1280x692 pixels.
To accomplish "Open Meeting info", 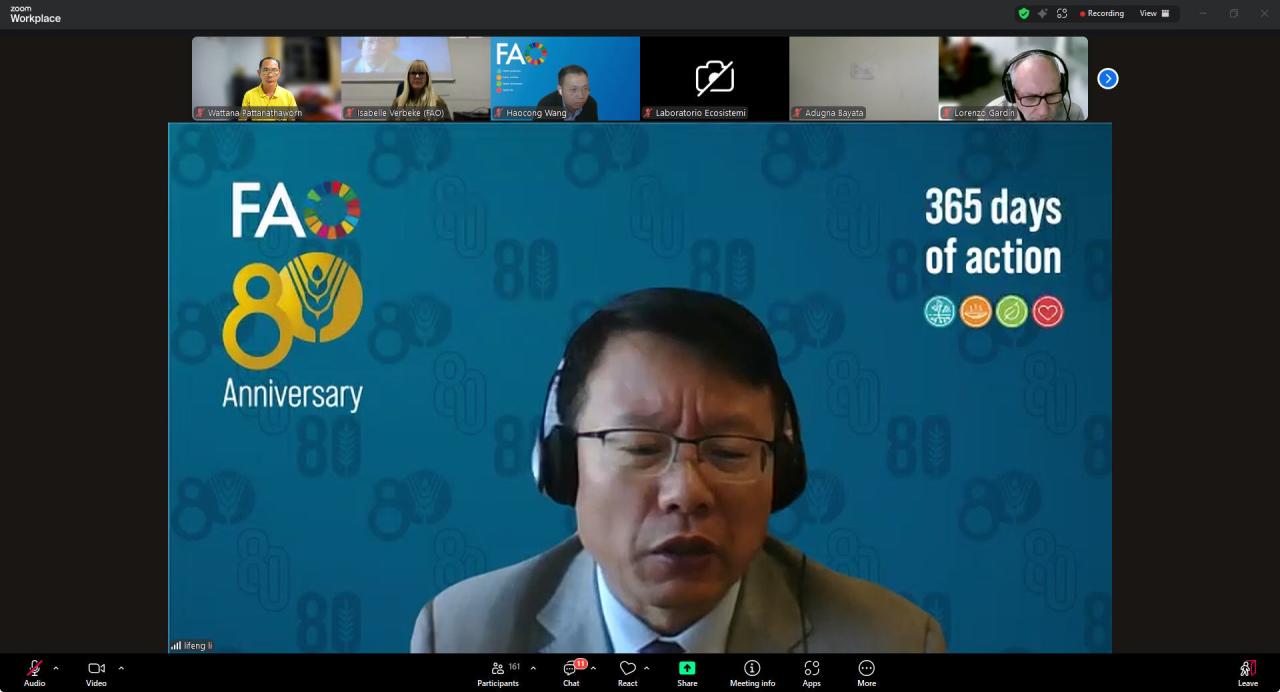I will [x=752, y=672].
